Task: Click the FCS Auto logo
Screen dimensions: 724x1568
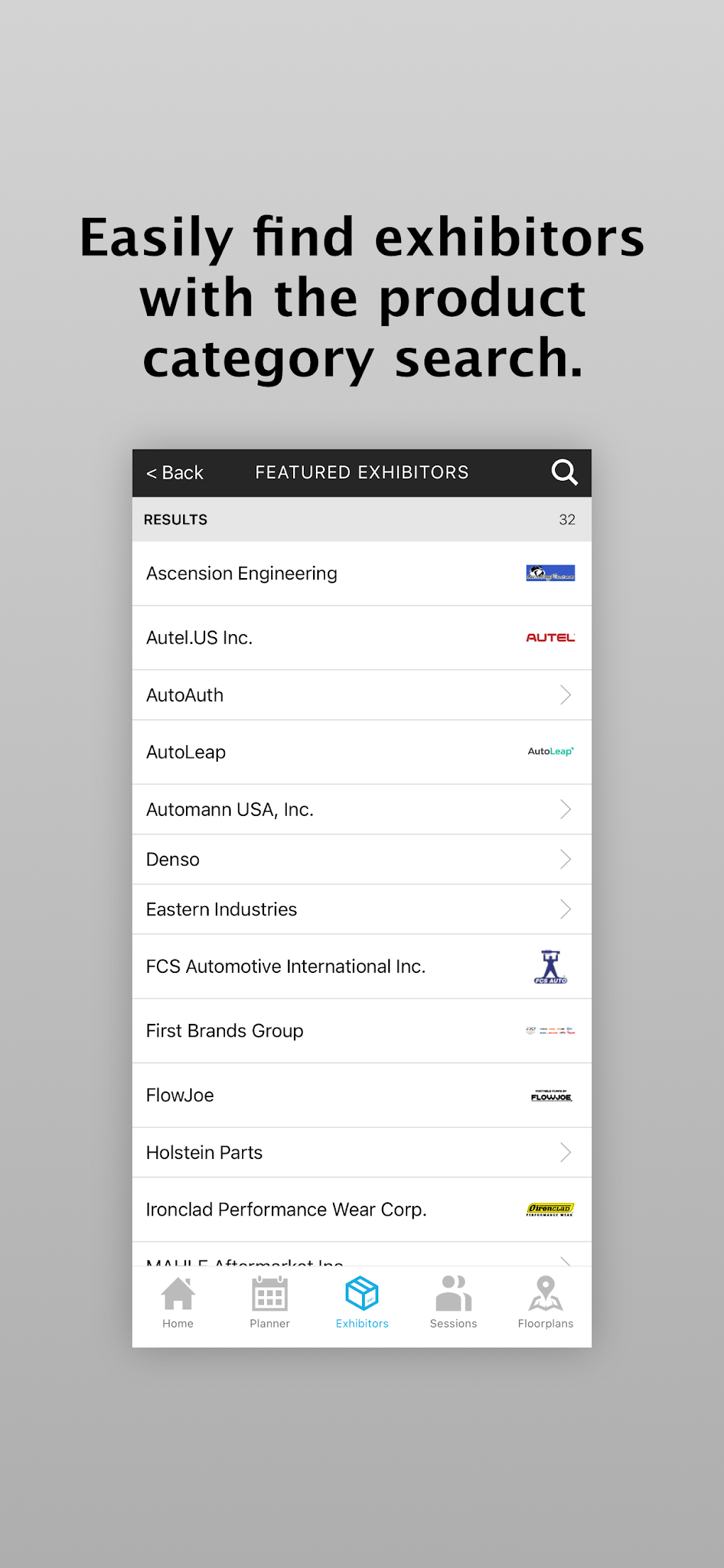Action: click(x=550, y=967)
